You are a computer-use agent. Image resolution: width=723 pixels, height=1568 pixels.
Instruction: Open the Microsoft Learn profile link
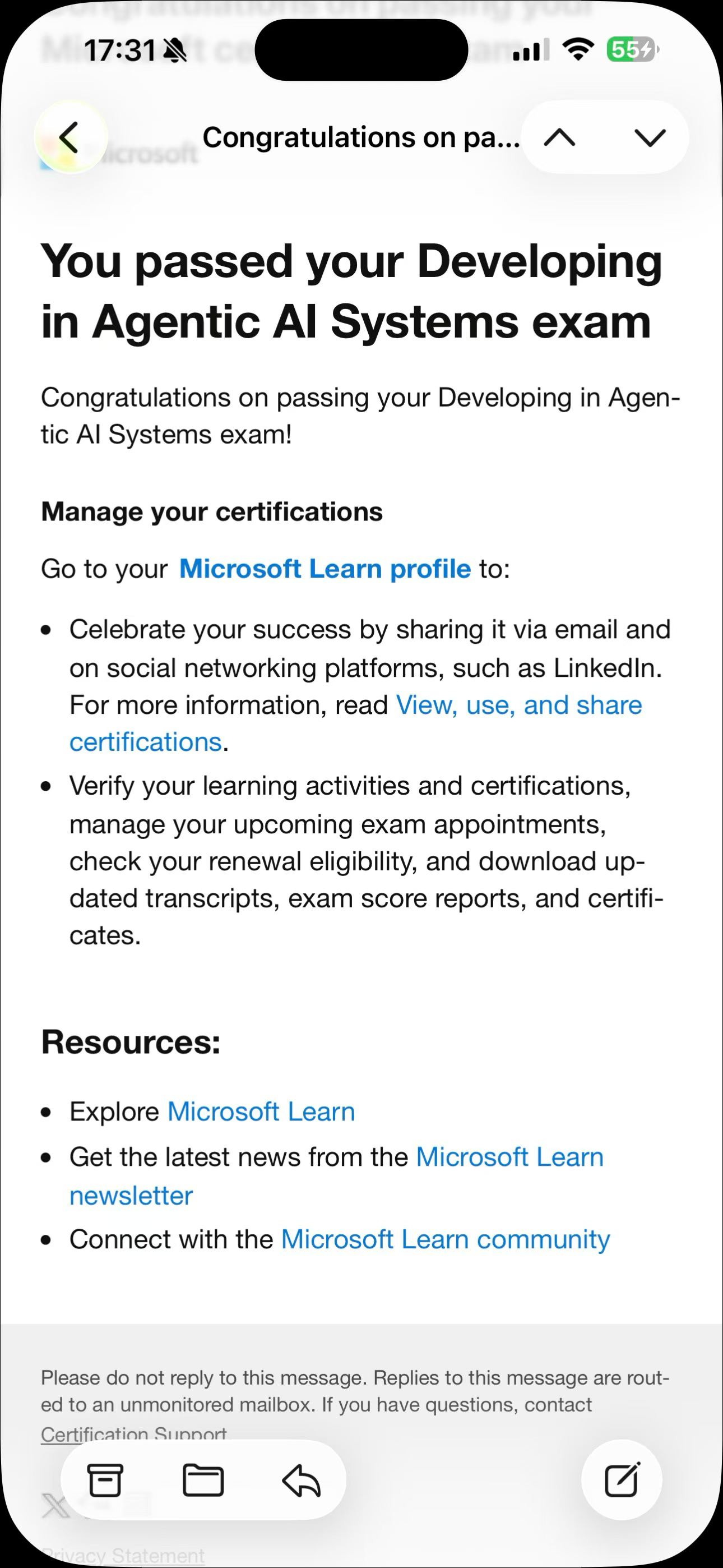click(325, 569)
